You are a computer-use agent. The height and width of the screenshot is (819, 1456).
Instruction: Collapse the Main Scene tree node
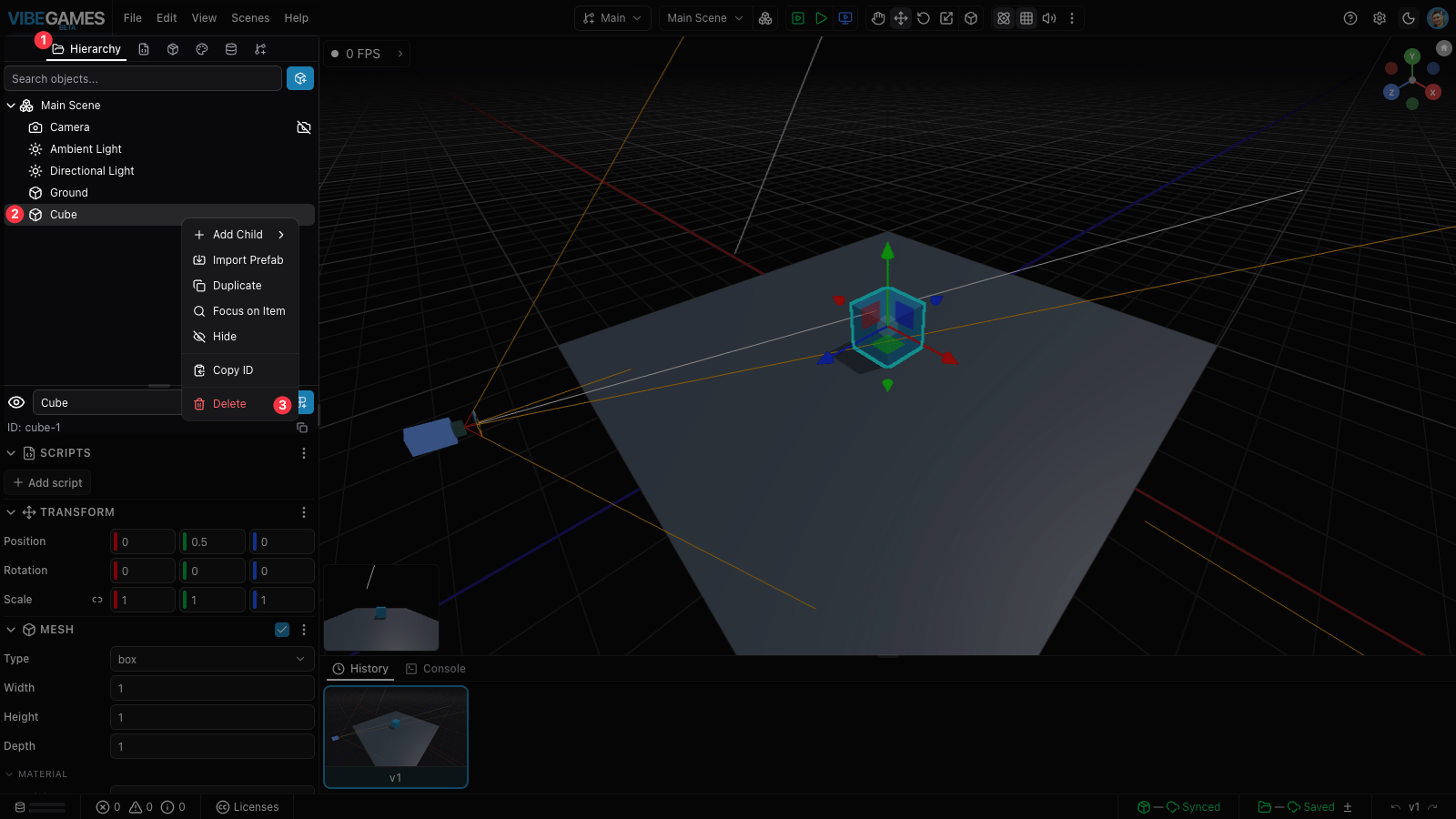(x=11, y=106)
